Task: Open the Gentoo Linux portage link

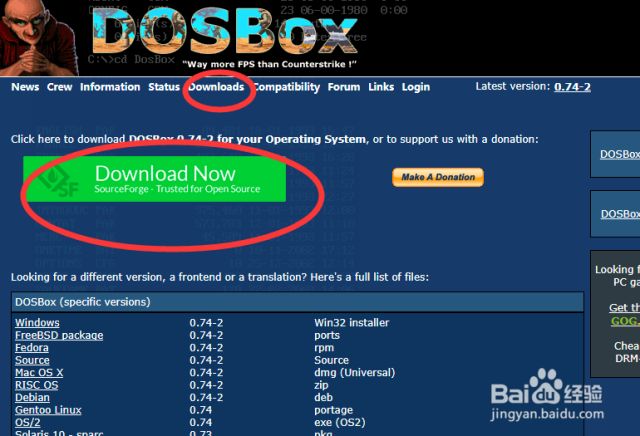Action: pos(48,410)
